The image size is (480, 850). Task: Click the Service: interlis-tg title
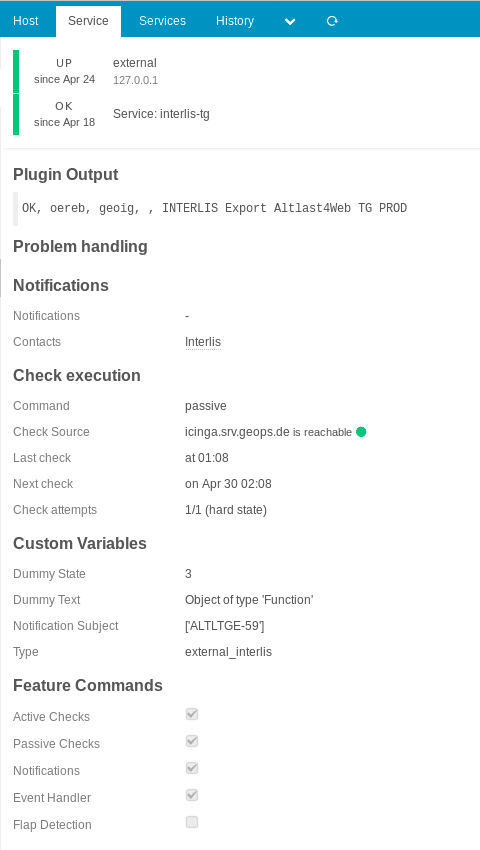tap(161, 114)
